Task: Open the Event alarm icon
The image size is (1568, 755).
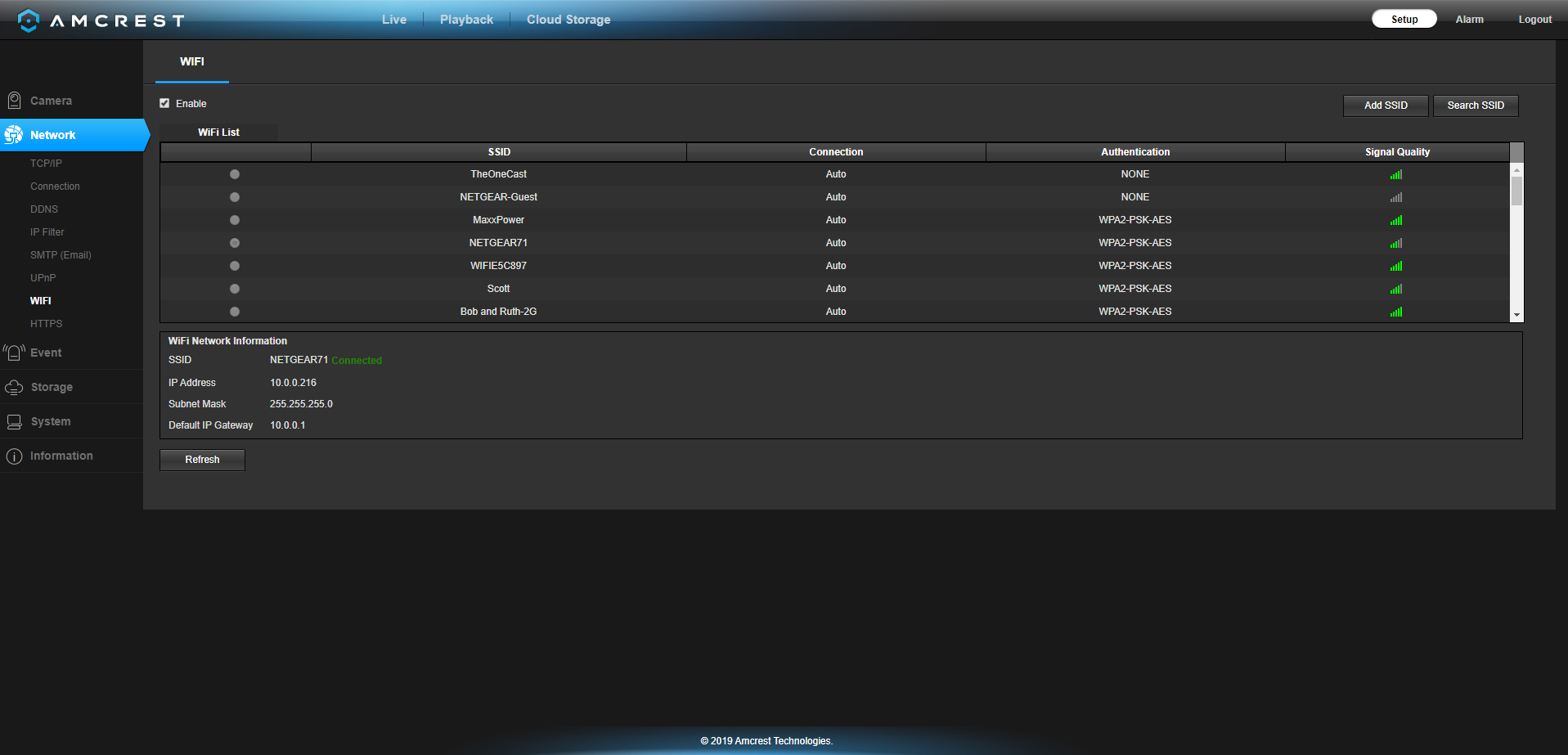Action: (14, 353)
